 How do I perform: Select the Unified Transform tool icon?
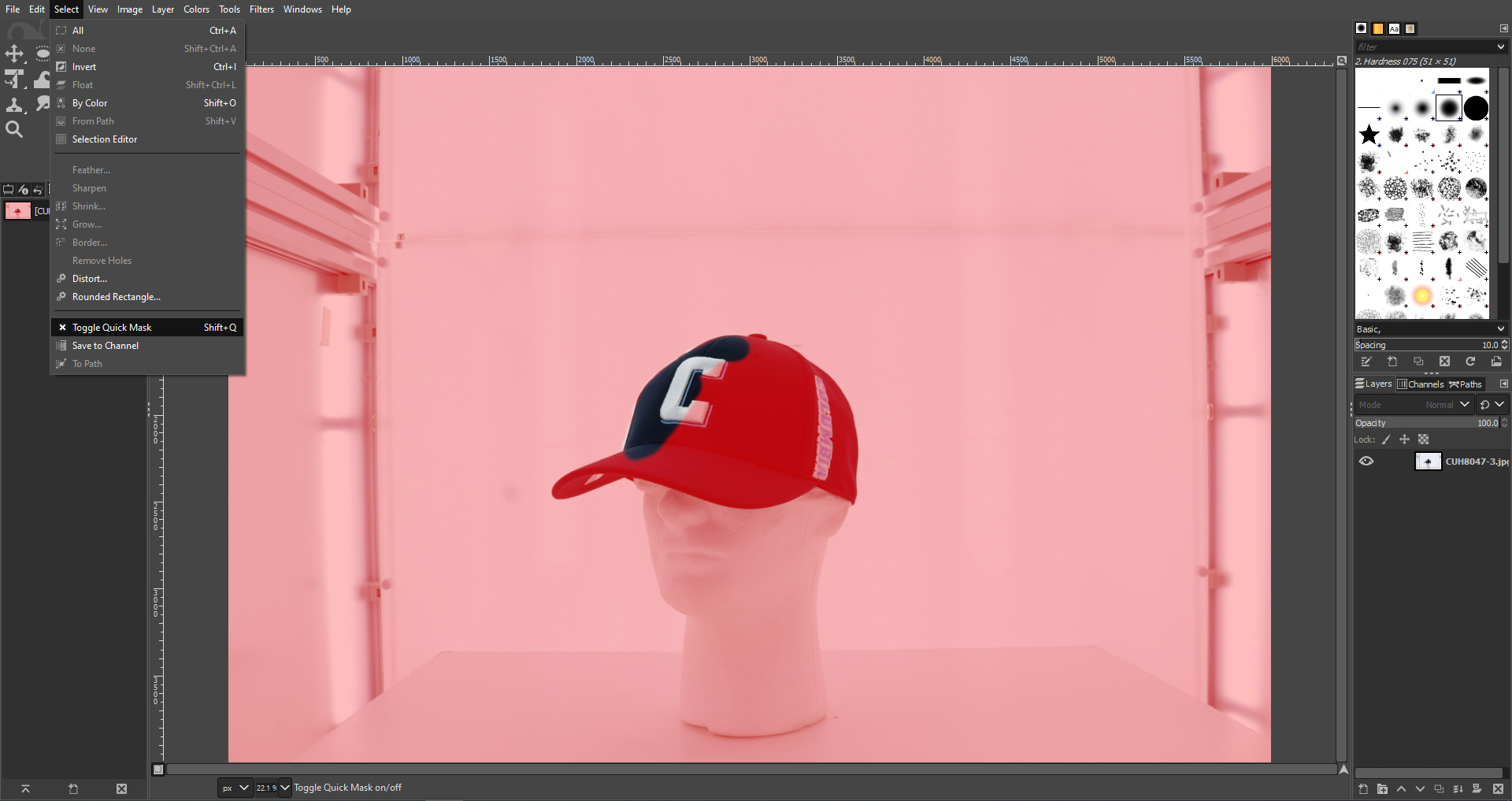click(x=14, y=79)
